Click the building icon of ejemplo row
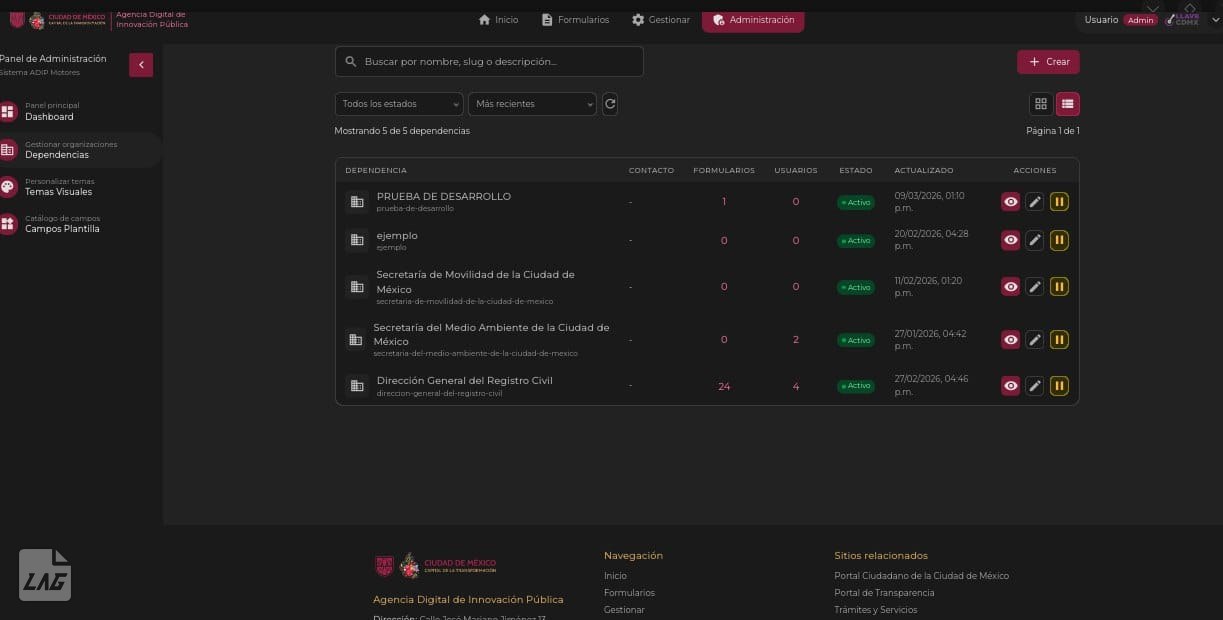Image resolution: width=1223 pixels, height=620 pixels. (x=356, y=240)
